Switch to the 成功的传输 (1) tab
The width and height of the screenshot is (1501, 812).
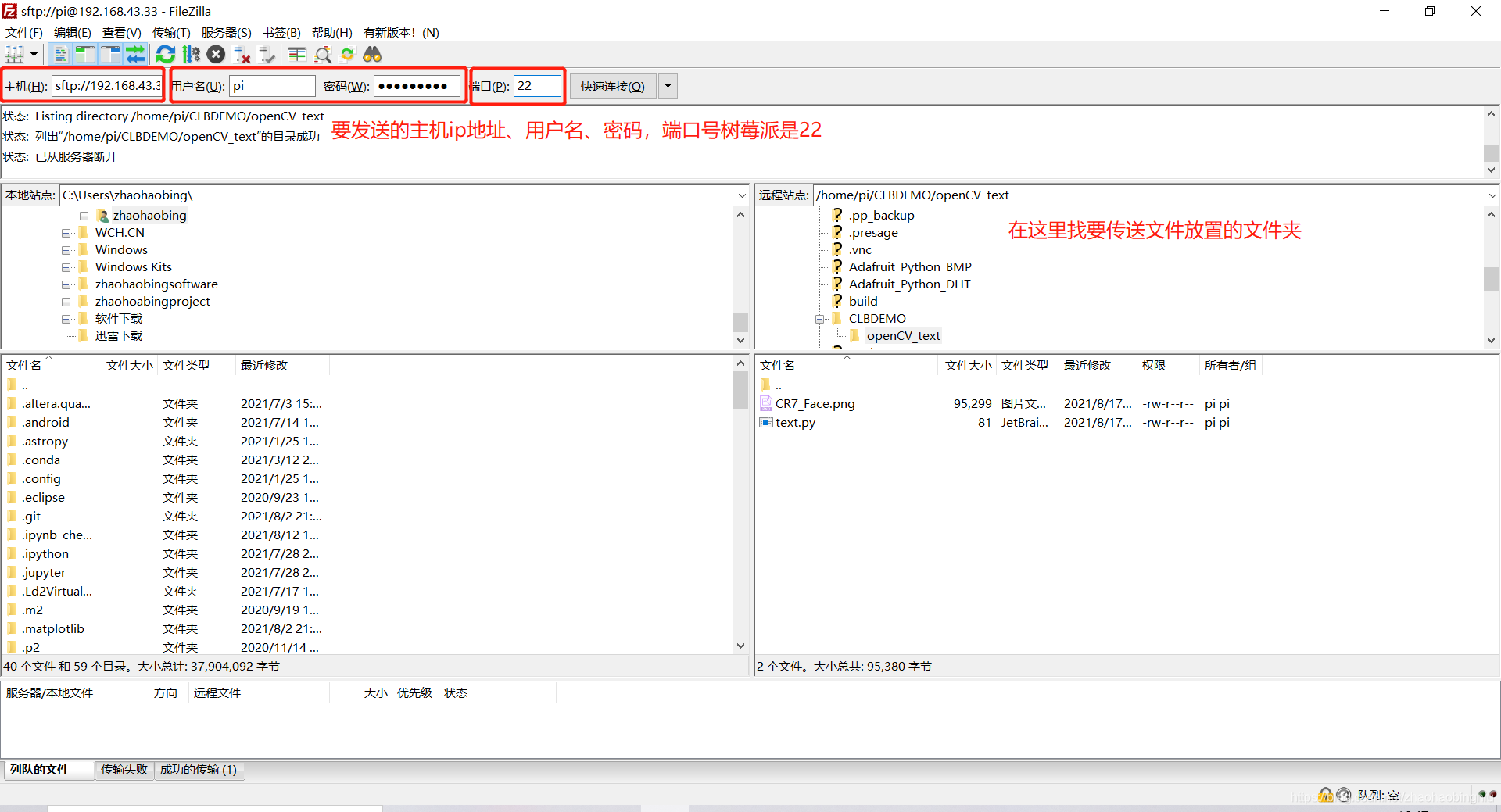coord(199,770)
